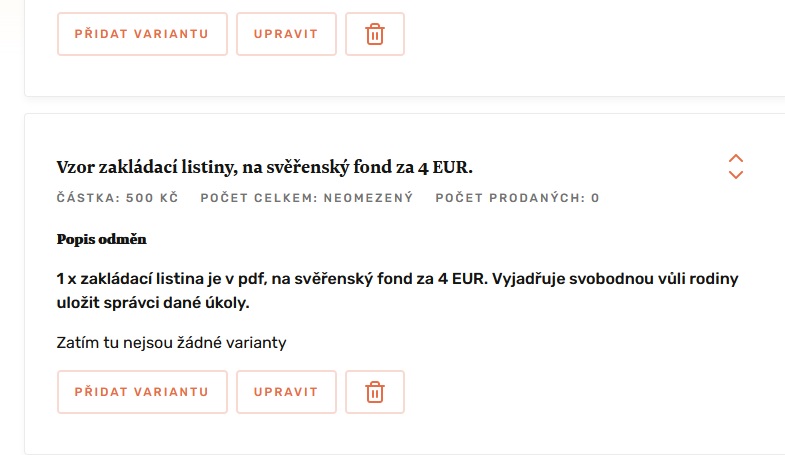Click the line 'uložit správci dané úkoly.'

(153, 303)
